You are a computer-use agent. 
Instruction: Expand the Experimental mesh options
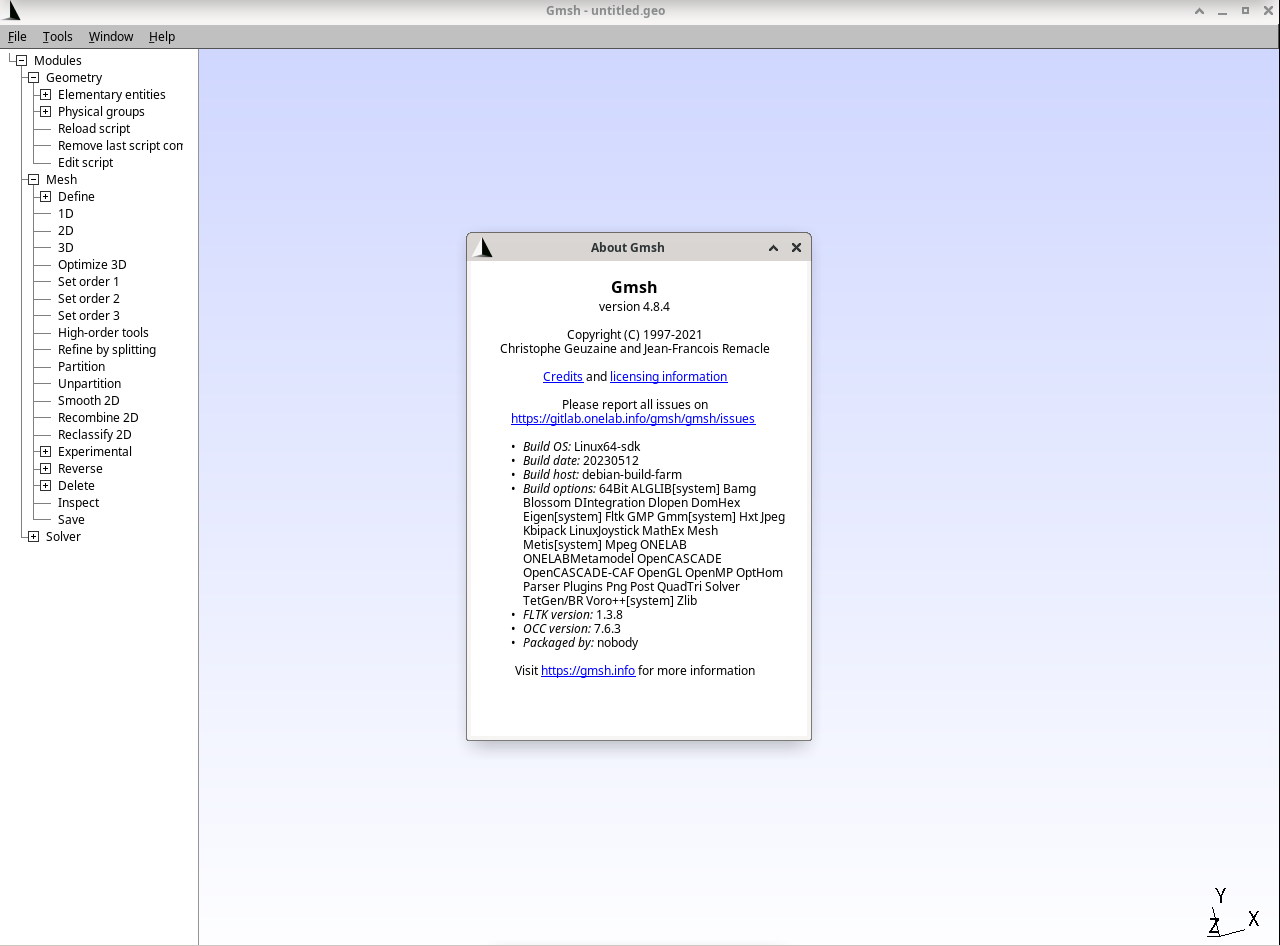pyautogui.click(x=45, y=452)
